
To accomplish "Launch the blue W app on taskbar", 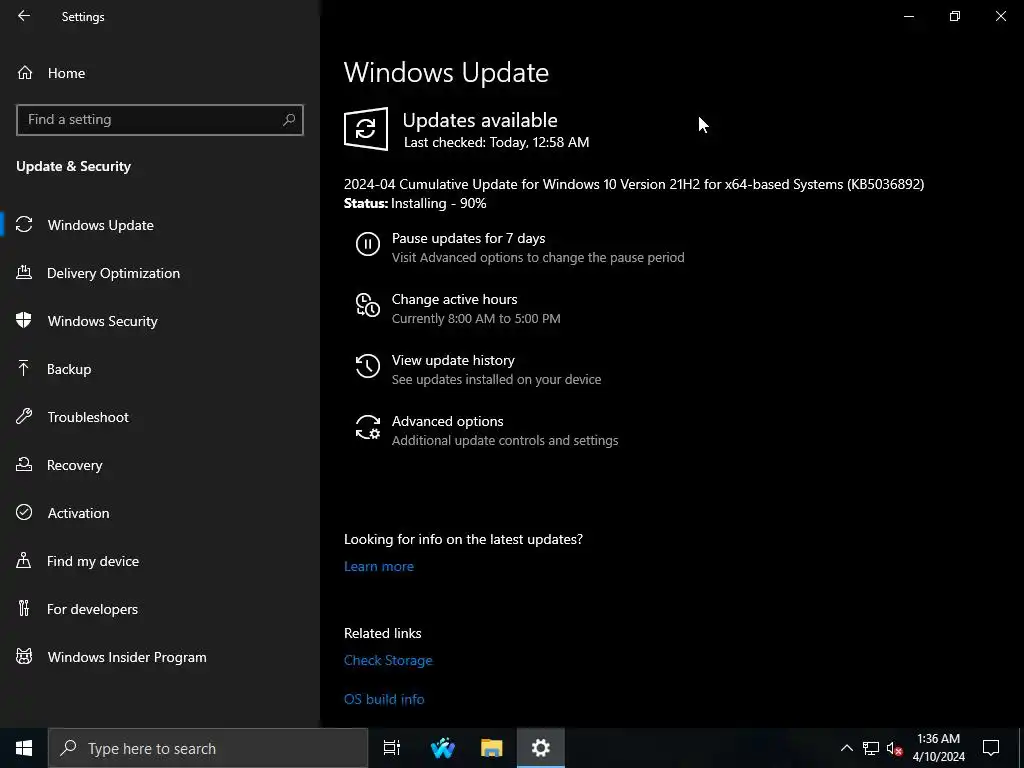I will coord(443,748).
